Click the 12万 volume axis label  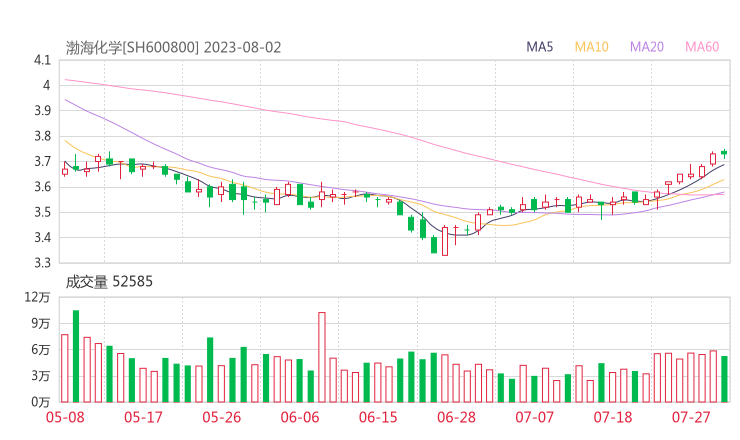(x=38, y=297)
